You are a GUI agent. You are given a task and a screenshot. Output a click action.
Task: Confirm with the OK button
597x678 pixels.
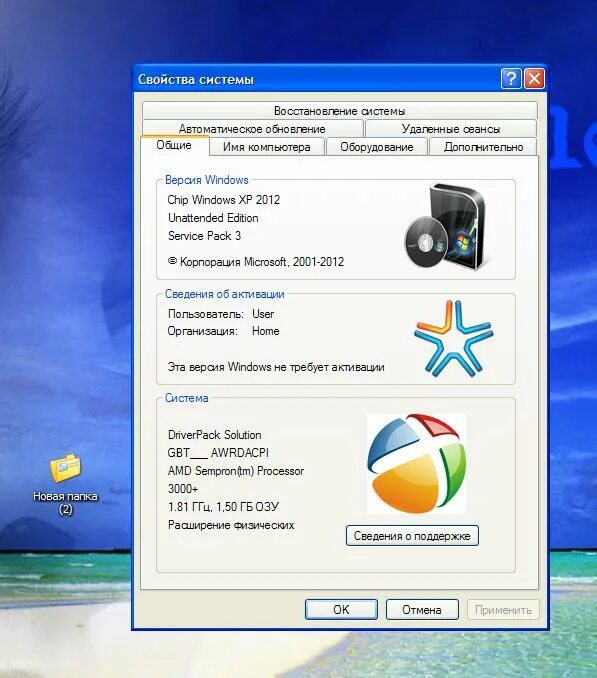(341, 610)
